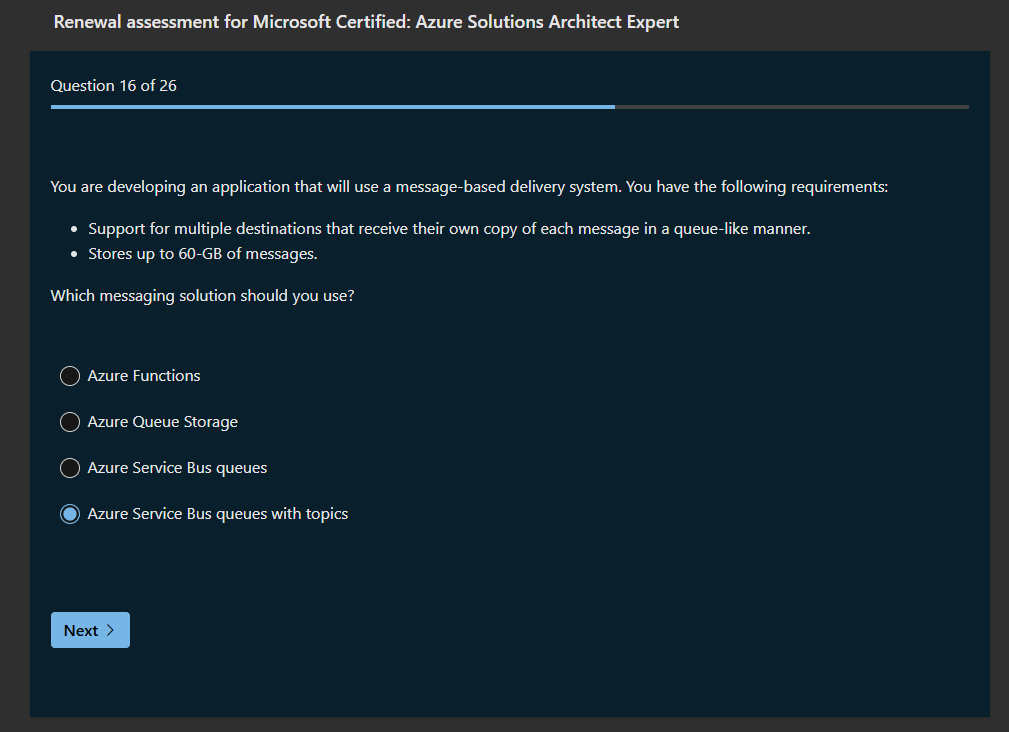Click "Which messaging solution should you use?" text
1009x732 pixels.
coord(202,296)
